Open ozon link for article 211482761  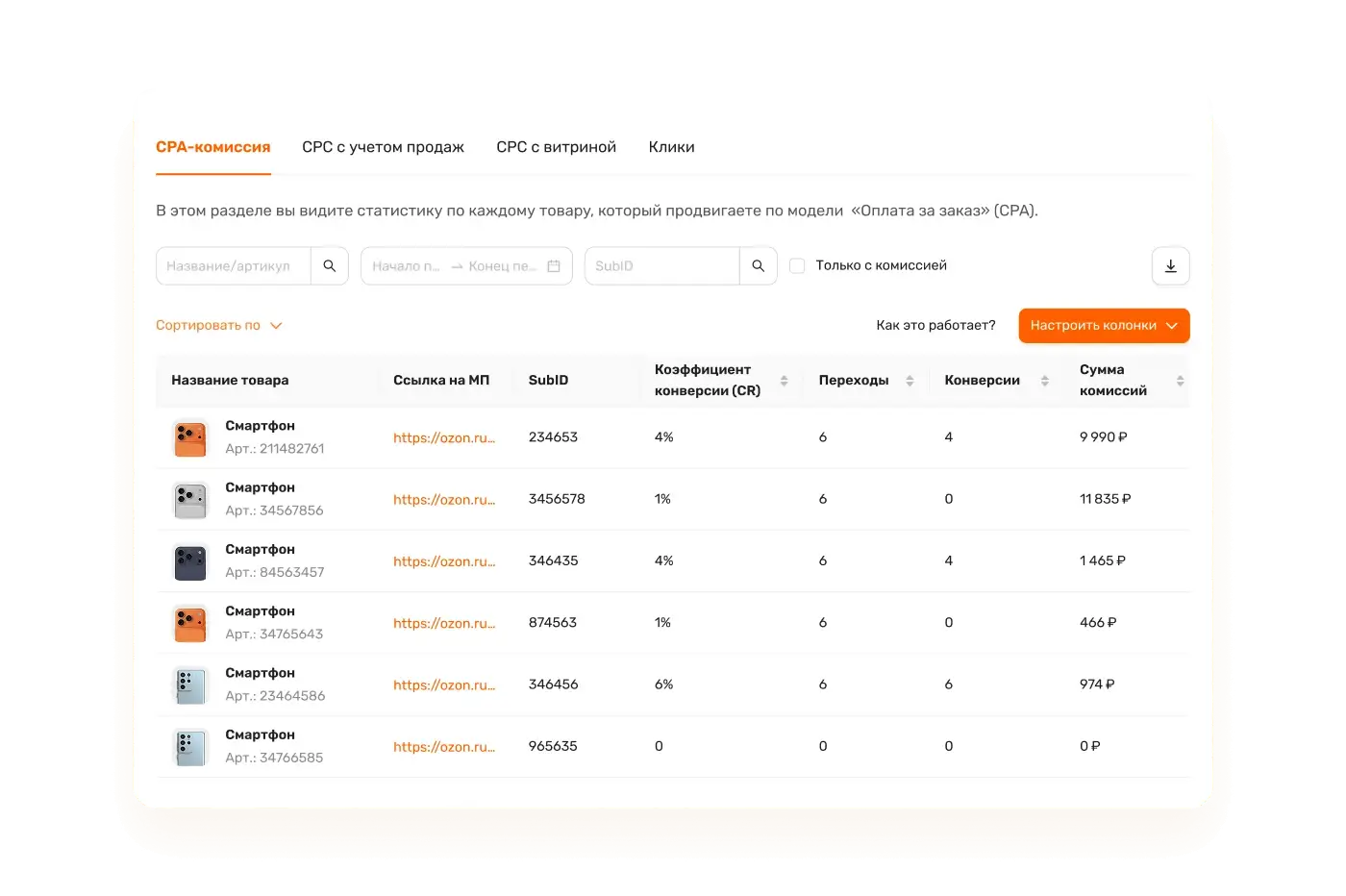pyautogui.click(x=444, y=437)
